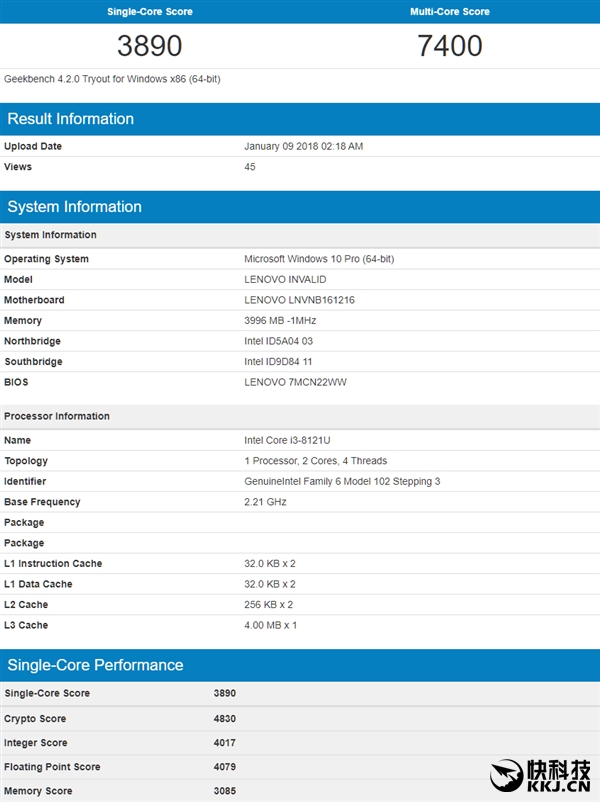This screenshot has height=802, width=600.
Task: Click the 'Single-Core Performance' section header
Action: point(300,665)
